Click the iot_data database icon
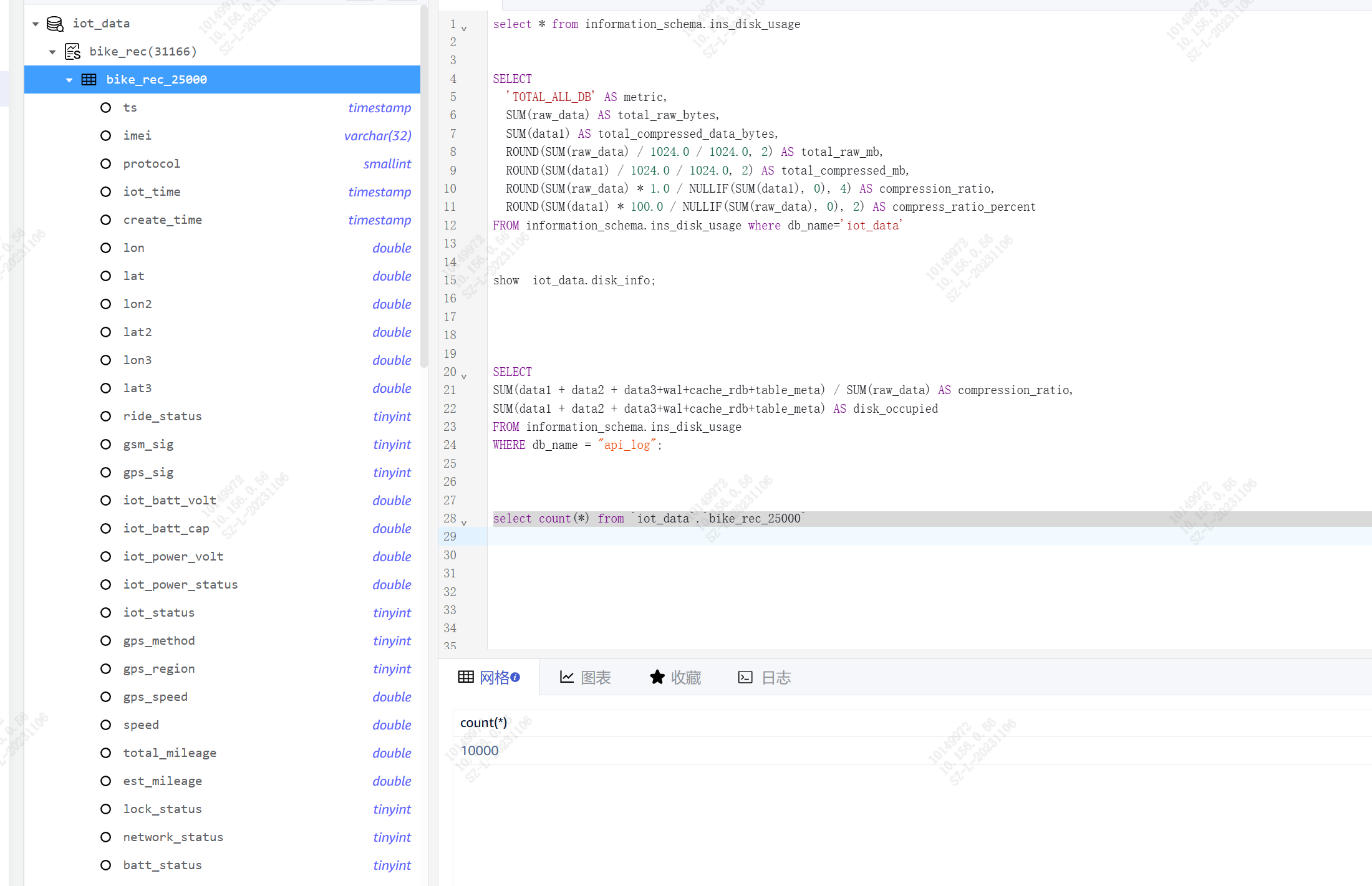This screenshot has width=1372, height=886. (55, 24)
